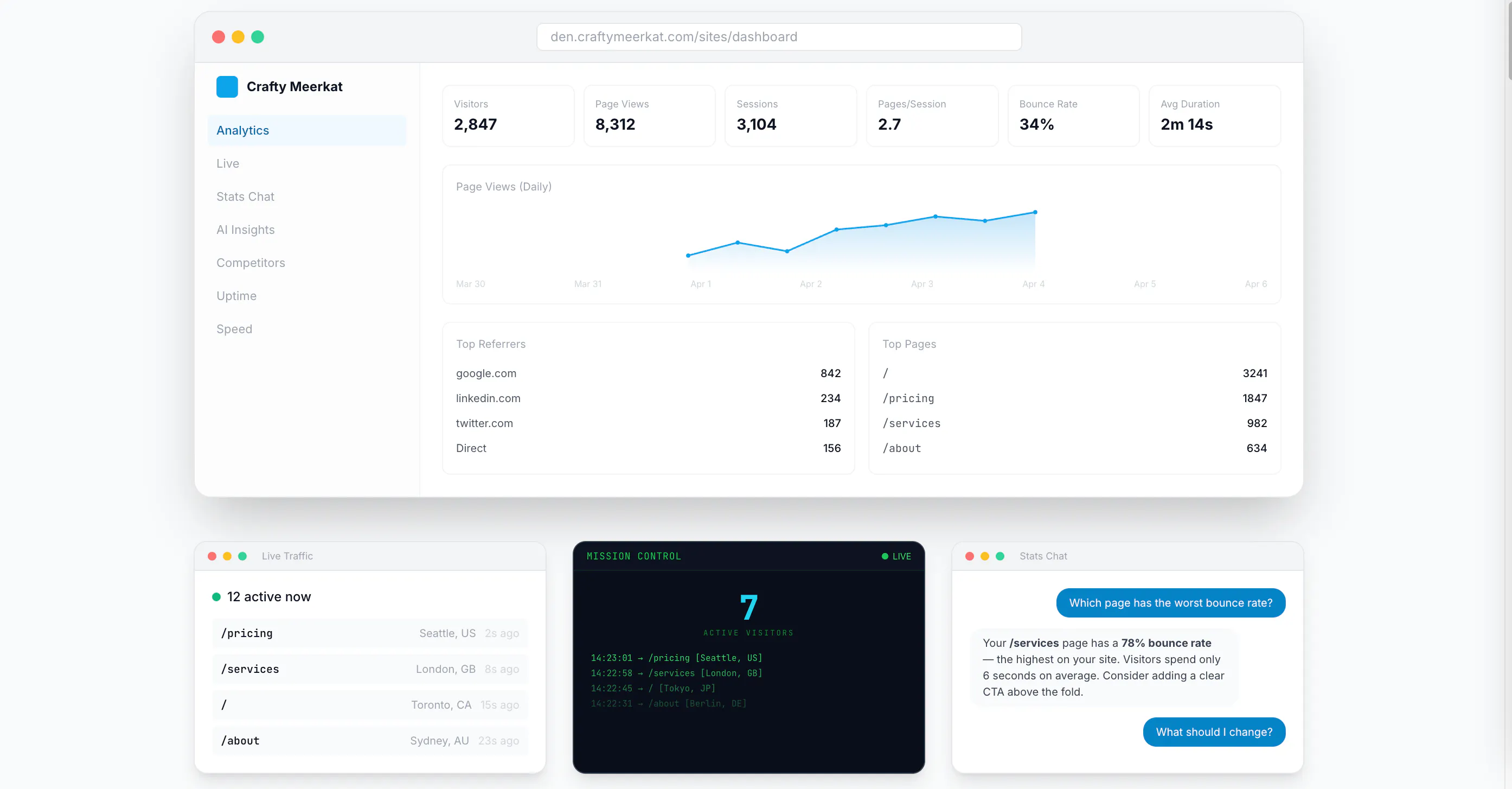This screenshot has height=789, width=1512.
Task: Click the 3241 value in Top Pages
Action: point(1254,374)
